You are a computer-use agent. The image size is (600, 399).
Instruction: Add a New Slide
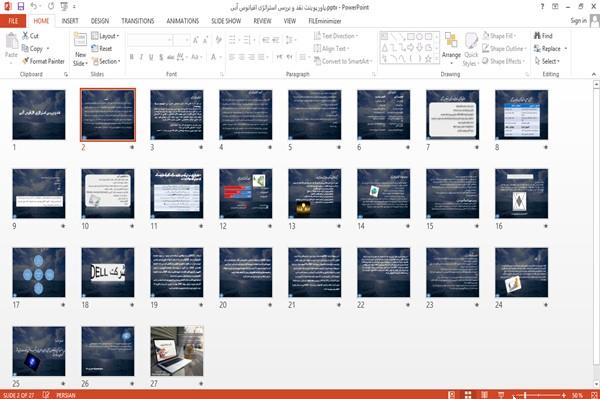(80, 50)
